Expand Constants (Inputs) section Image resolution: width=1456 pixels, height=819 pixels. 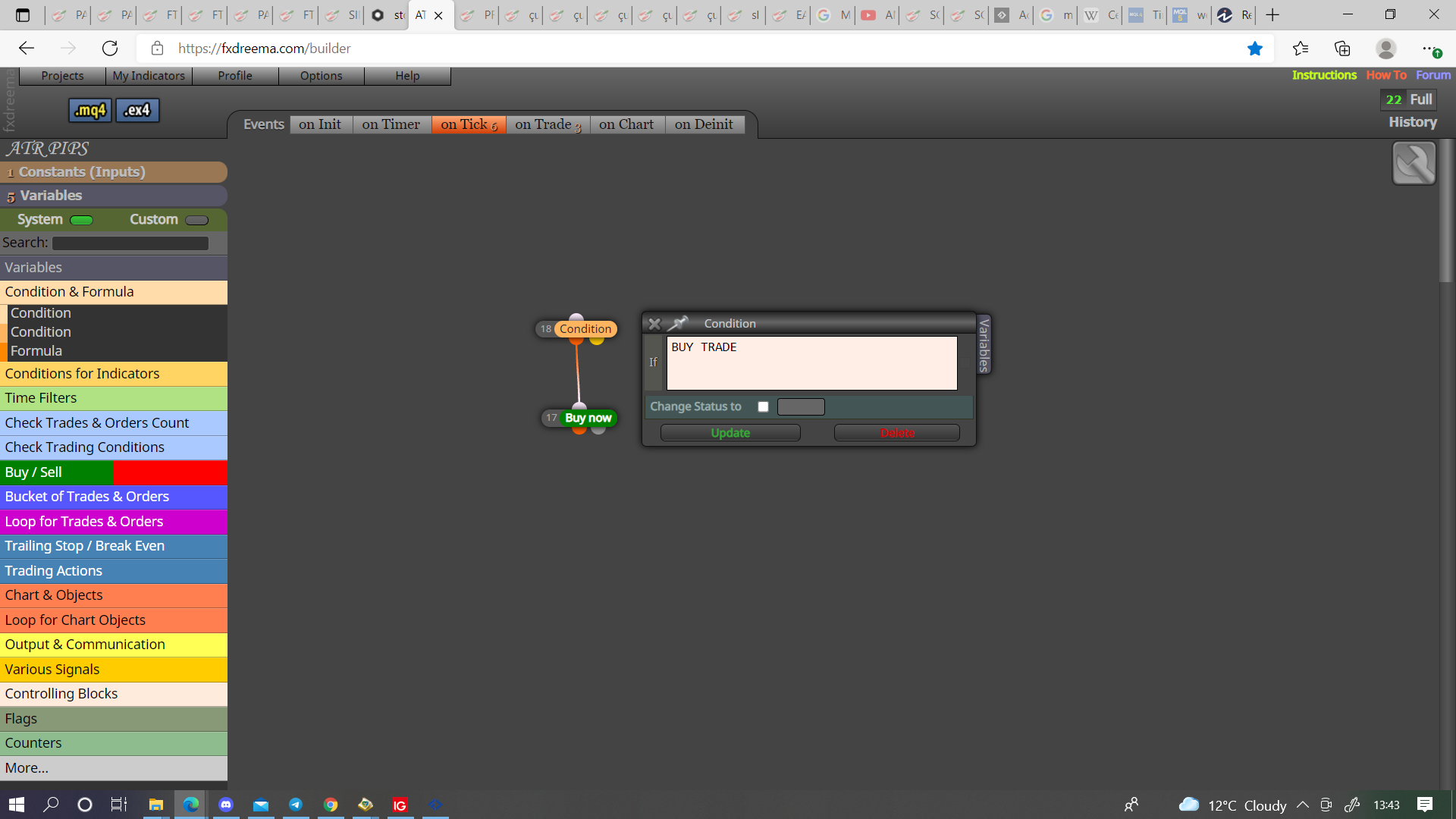(114, 172)
